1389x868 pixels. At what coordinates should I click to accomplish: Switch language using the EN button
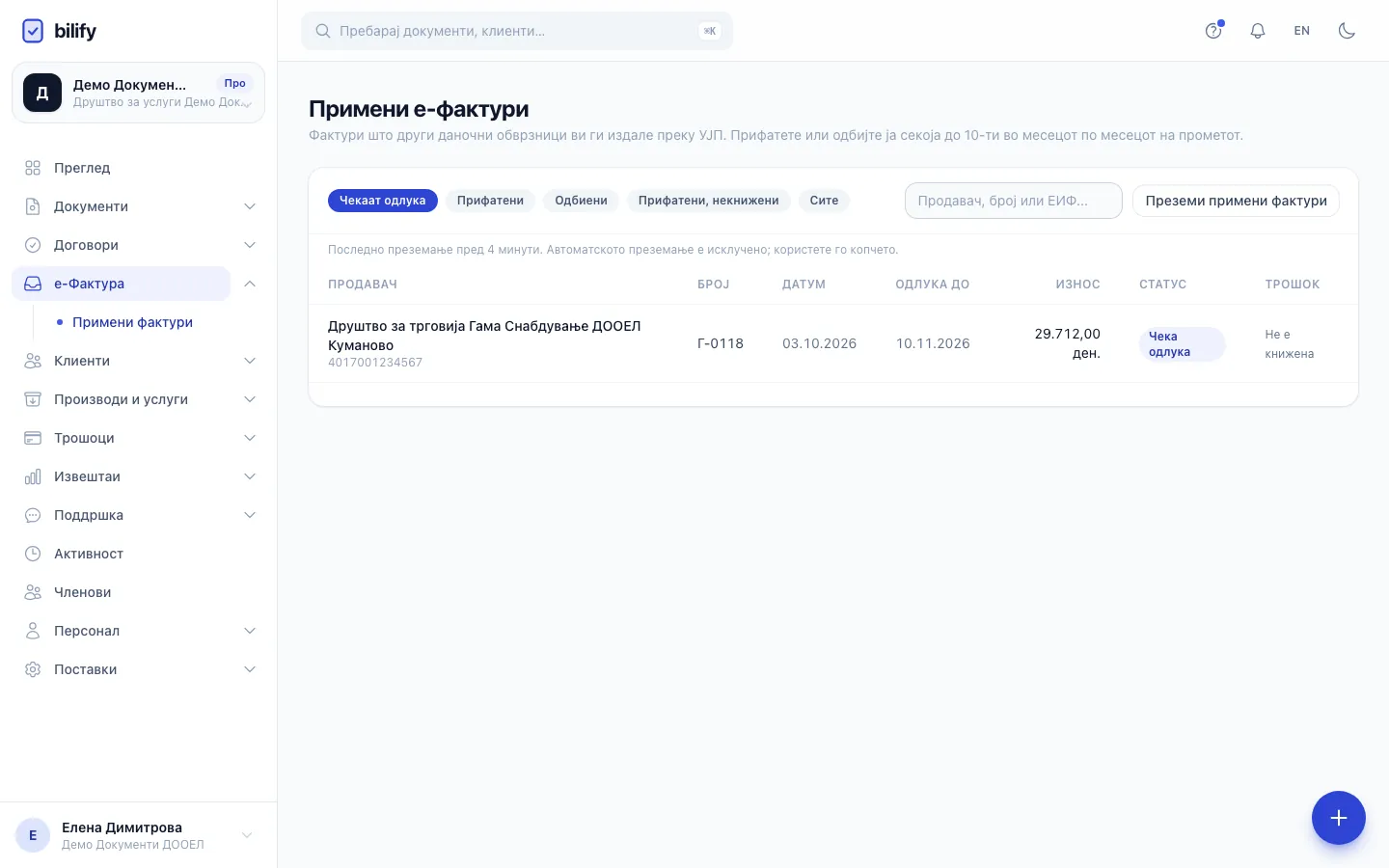pos(1302,31)
